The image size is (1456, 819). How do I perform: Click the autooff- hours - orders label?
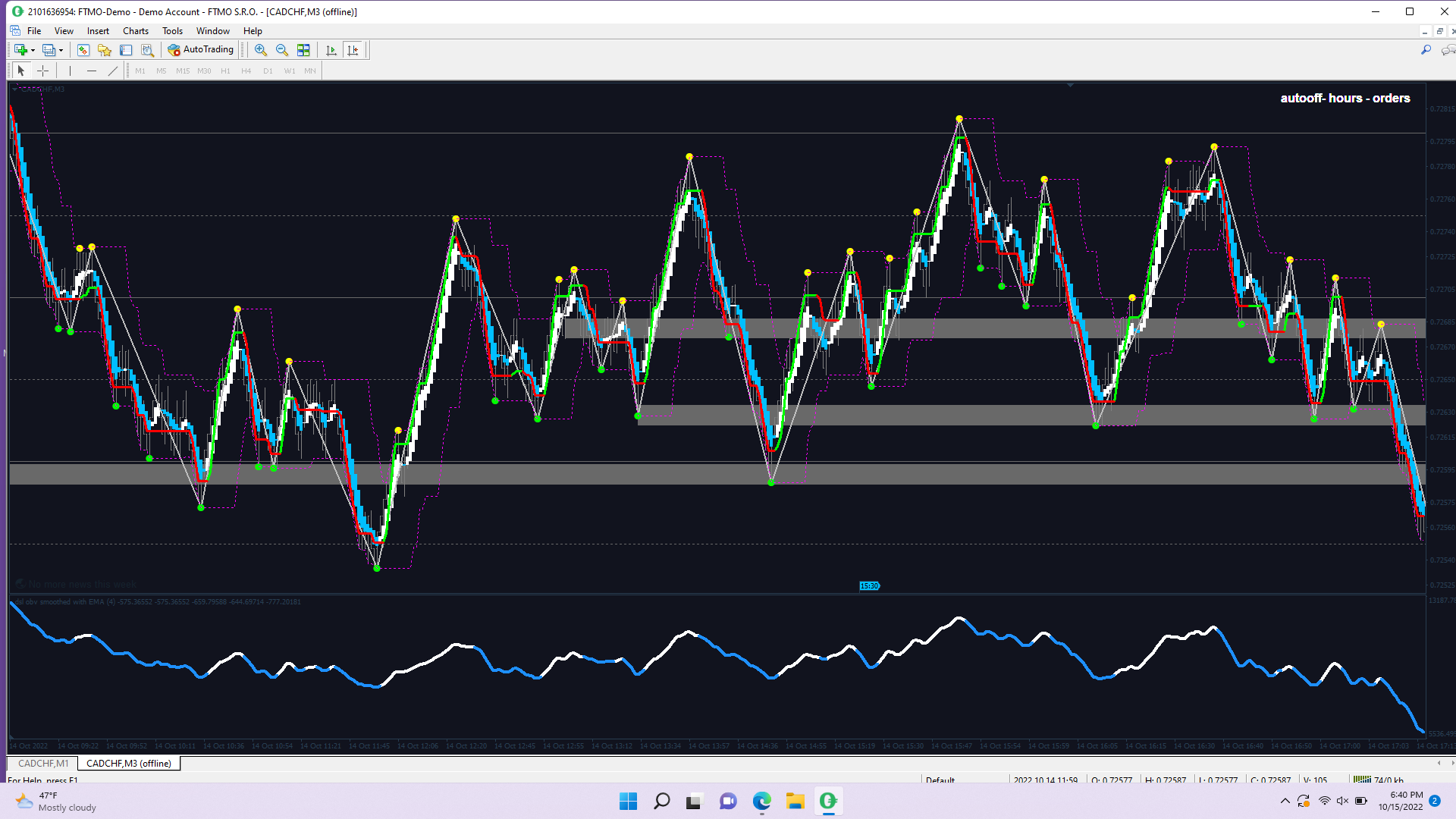click(x=1345, y=98)
